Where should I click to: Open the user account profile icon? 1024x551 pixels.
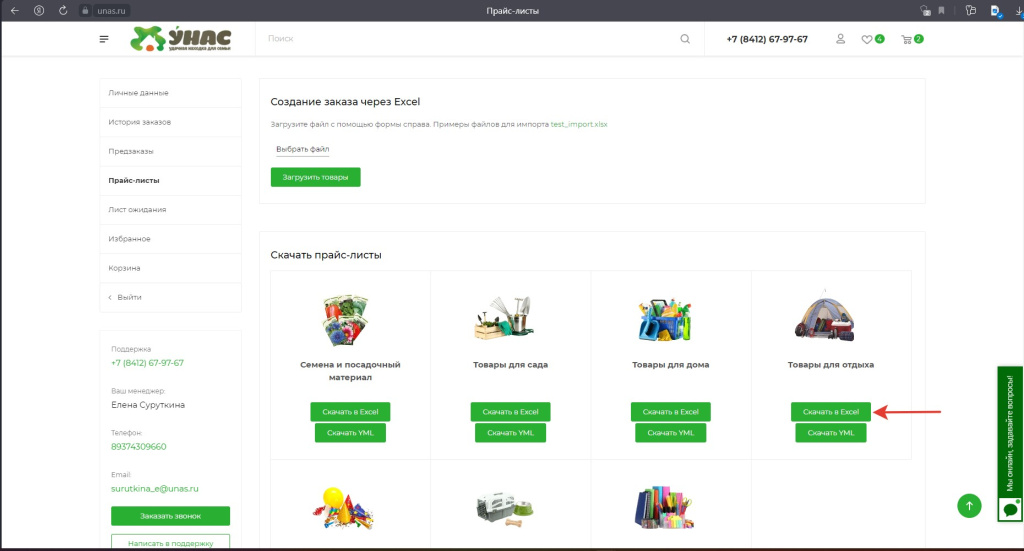(840, 39)
